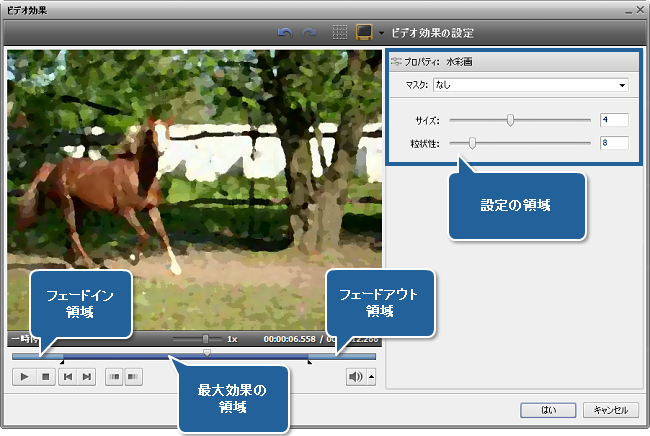650x436 pixels.
Task: Click the fade-out boundary marker on timeline
Action: pyautogui.click(x=309, y=362)
